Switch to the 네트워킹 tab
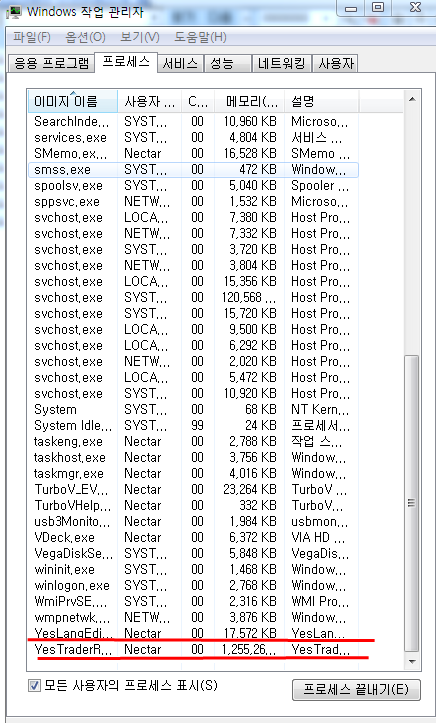Screen dimensions: 436x723 point(282,64)
